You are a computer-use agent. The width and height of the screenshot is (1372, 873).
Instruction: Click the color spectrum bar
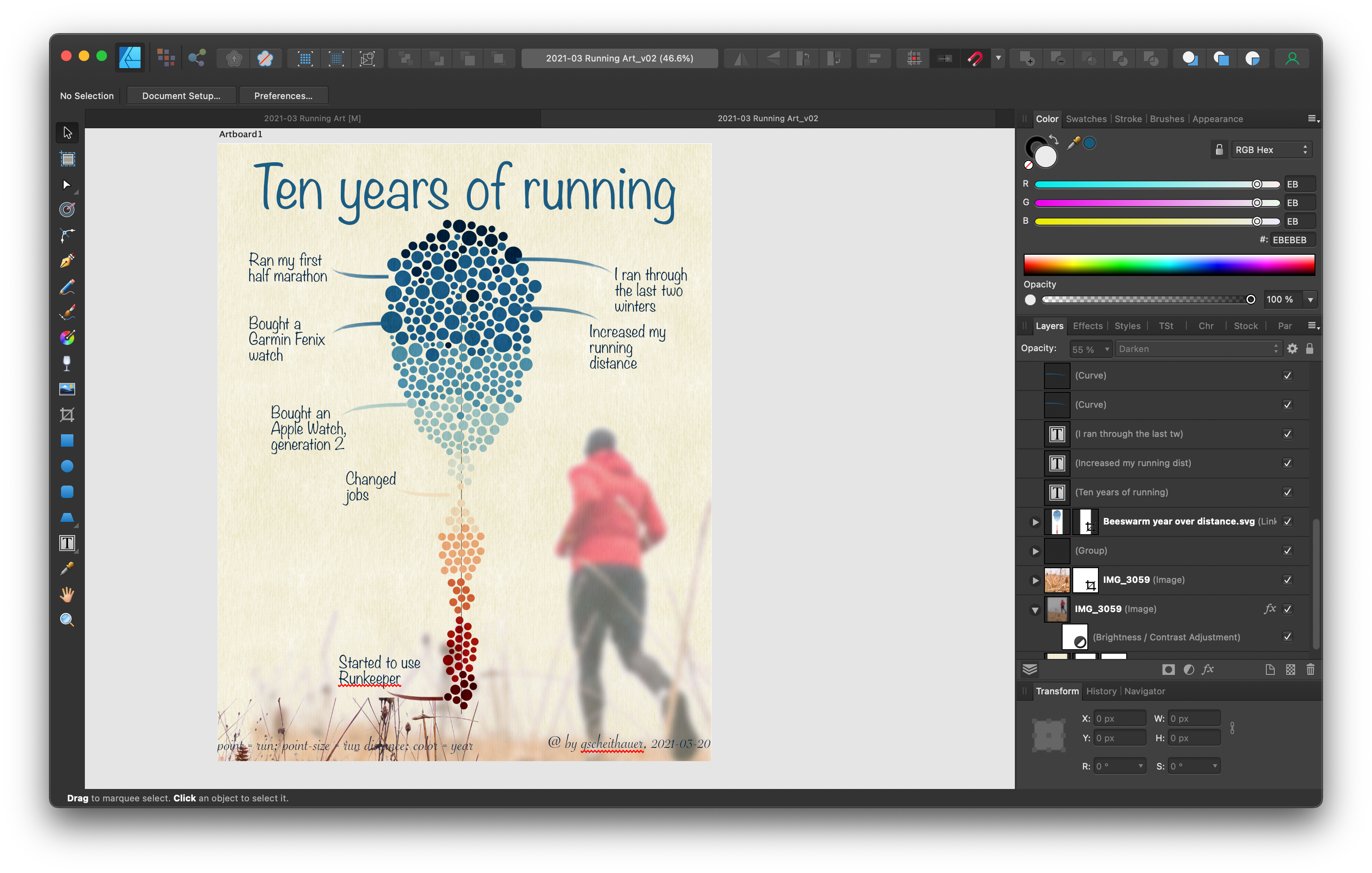(1169, 265)
